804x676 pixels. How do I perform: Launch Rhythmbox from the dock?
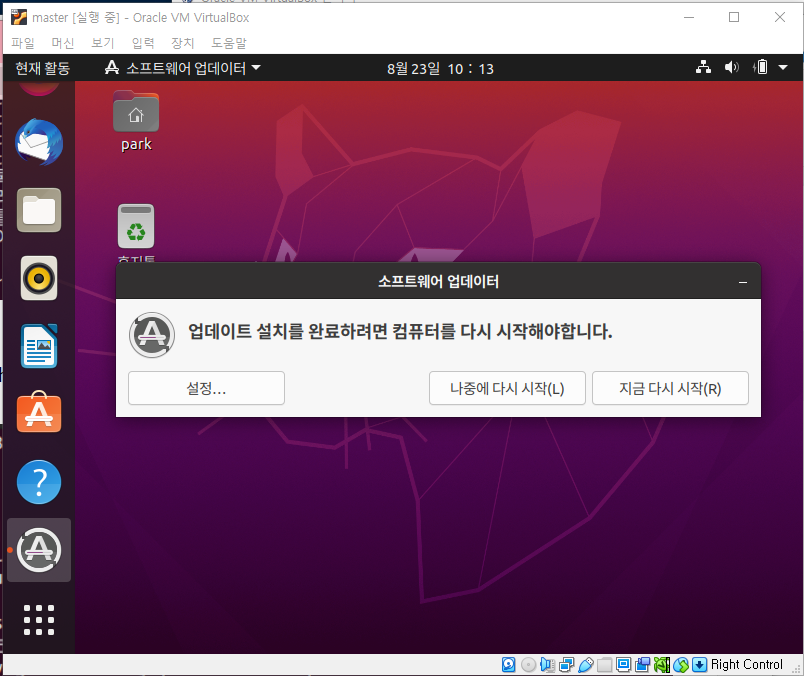[x=39, y=279]
